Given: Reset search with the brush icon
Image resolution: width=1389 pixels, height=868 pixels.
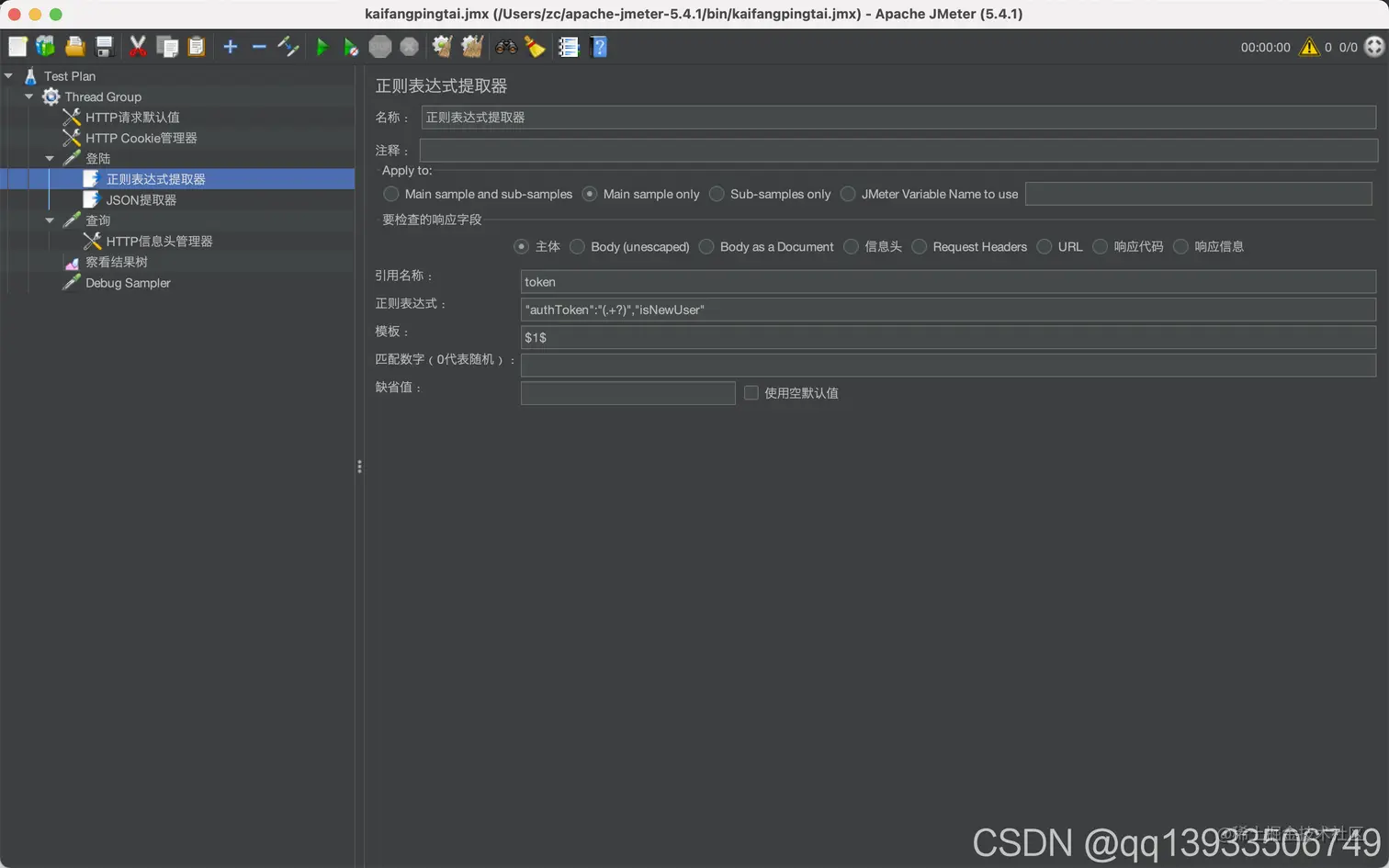Looking at the screenshot, I should 535,46.
